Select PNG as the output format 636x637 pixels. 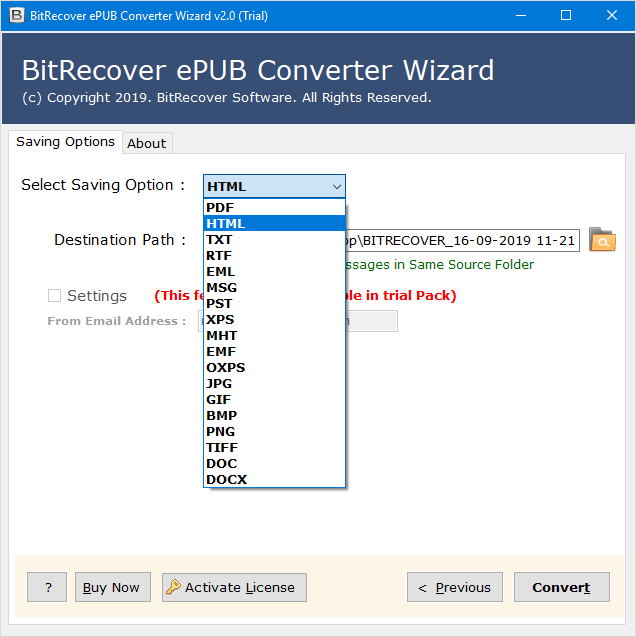coord(274,431)
